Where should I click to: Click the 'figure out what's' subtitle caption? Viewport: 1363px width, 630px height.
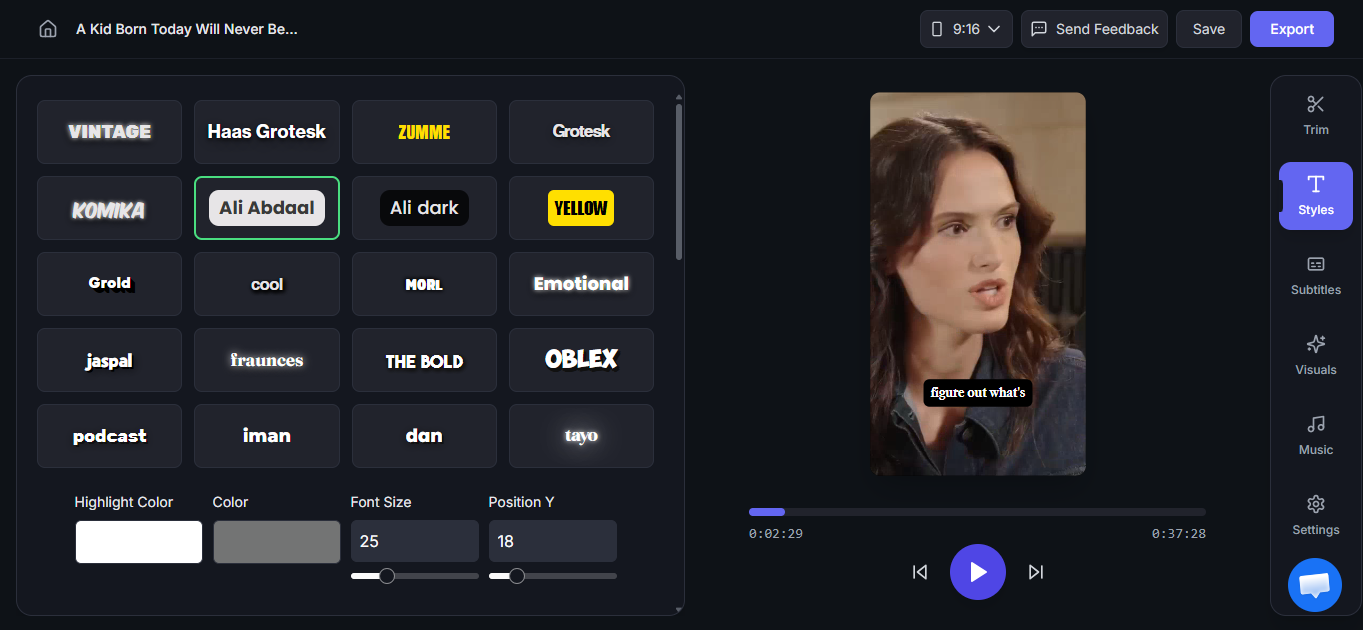click(978, 393)
